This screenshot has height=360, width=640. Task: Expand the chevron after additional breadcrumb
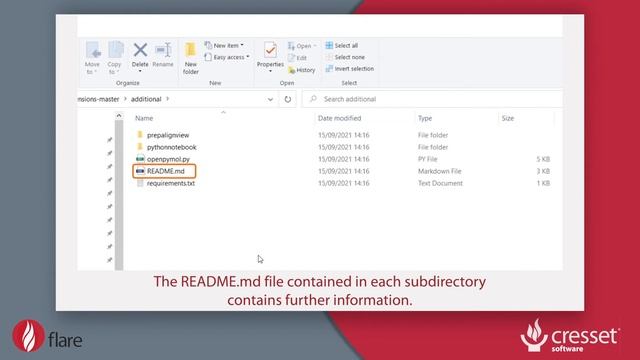(x=167, y=99)
